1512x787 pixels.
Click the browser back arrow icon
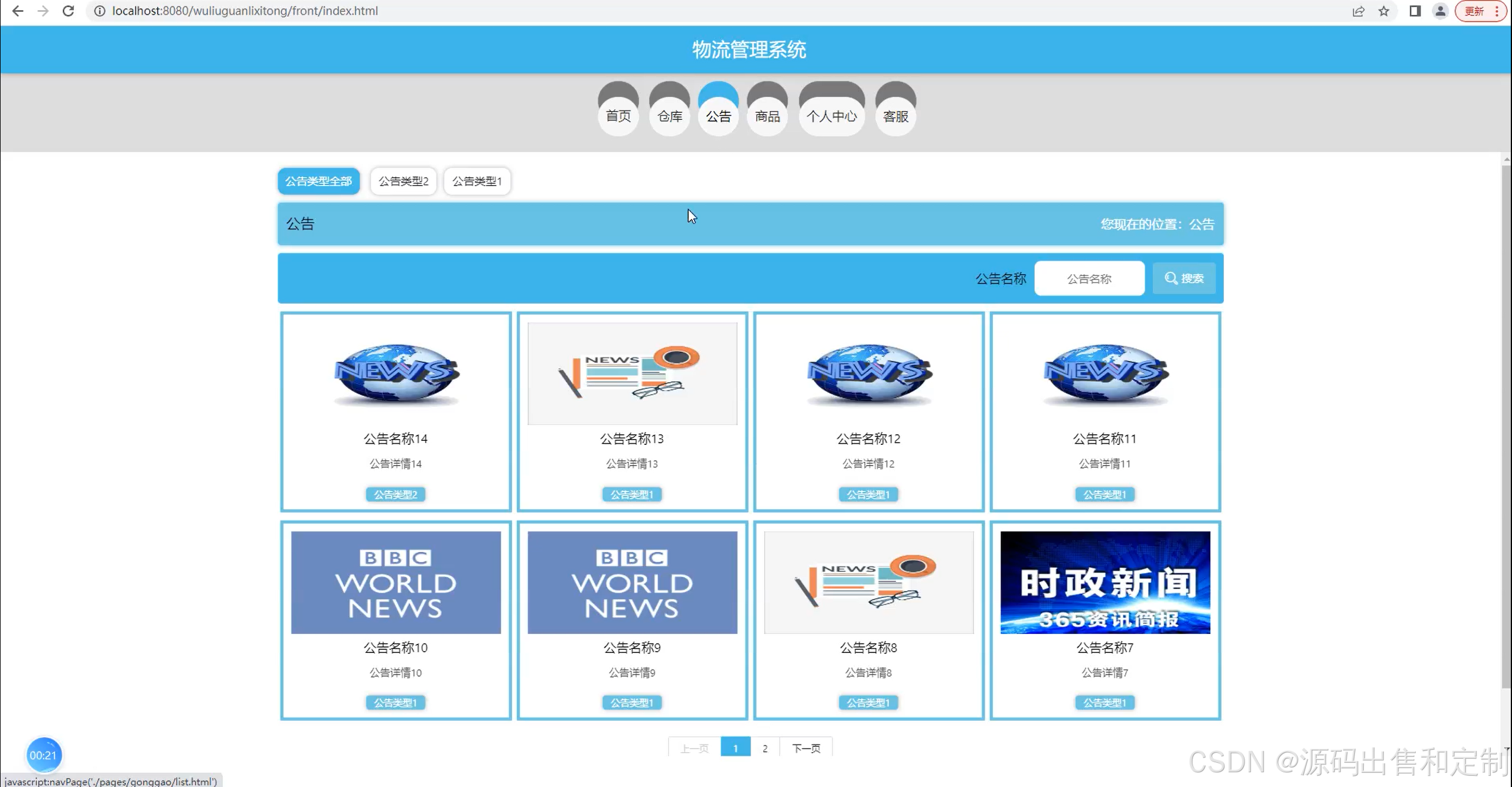click(x=18, y=11)
